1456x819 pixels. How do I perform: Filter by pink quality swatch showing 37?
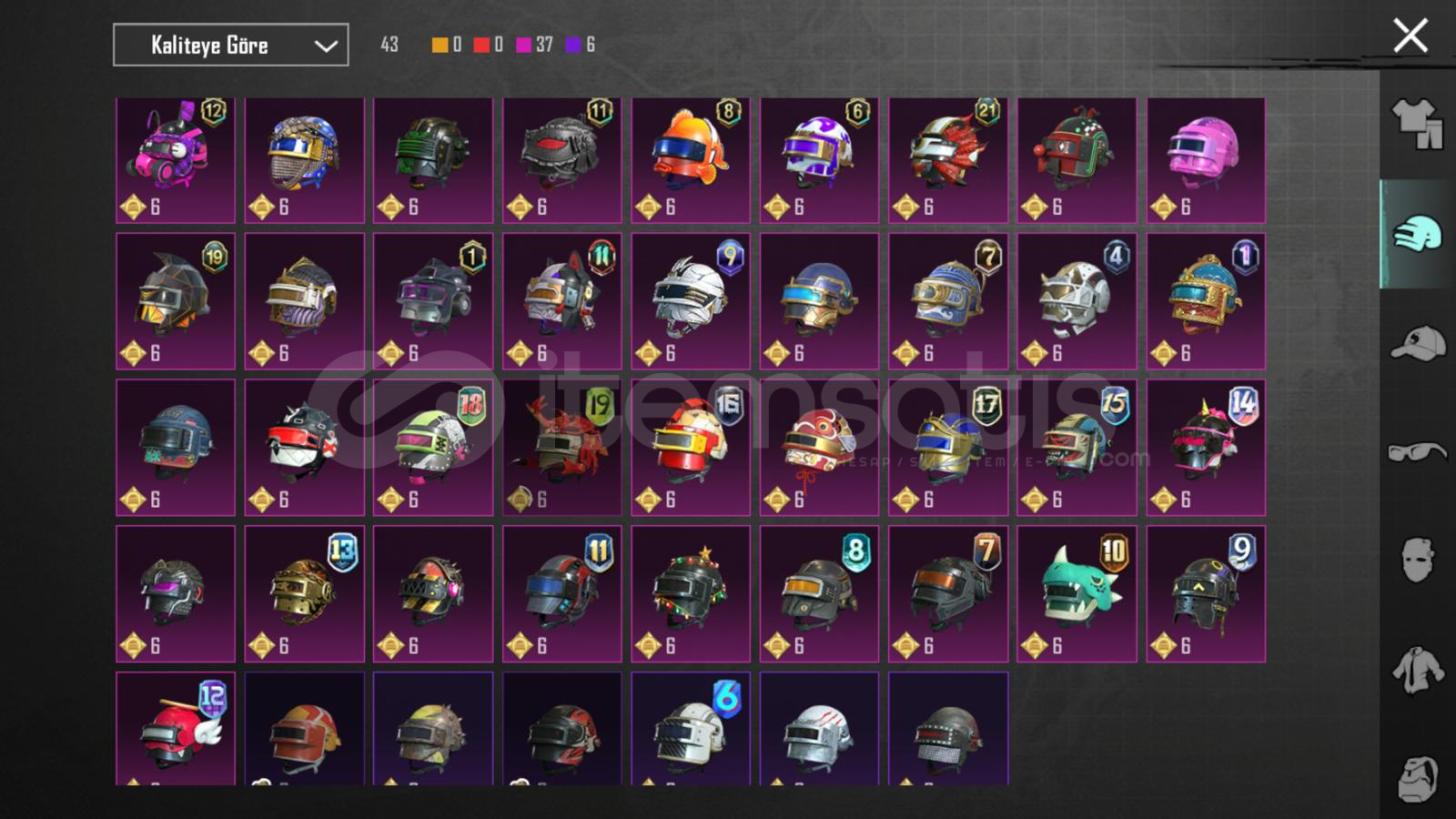click(x=524, y=45)
